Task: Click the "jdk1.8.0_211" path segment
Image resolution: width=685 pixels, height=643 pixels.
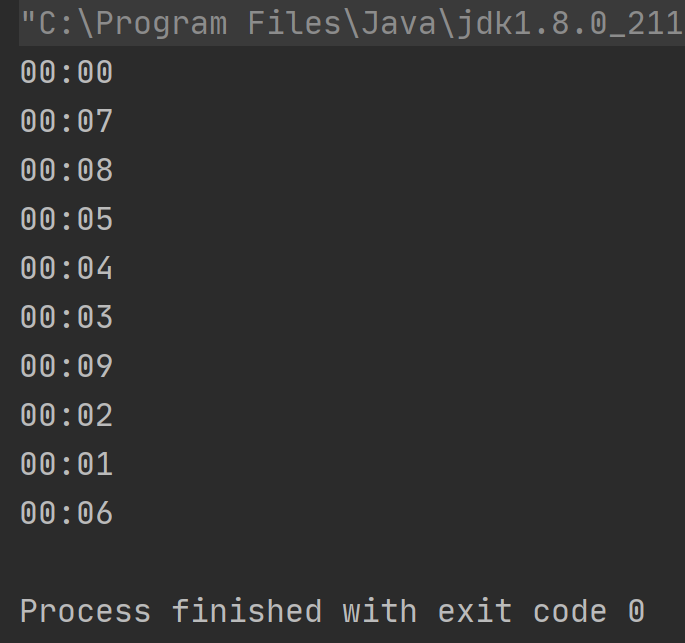Action: click(571, 24)
